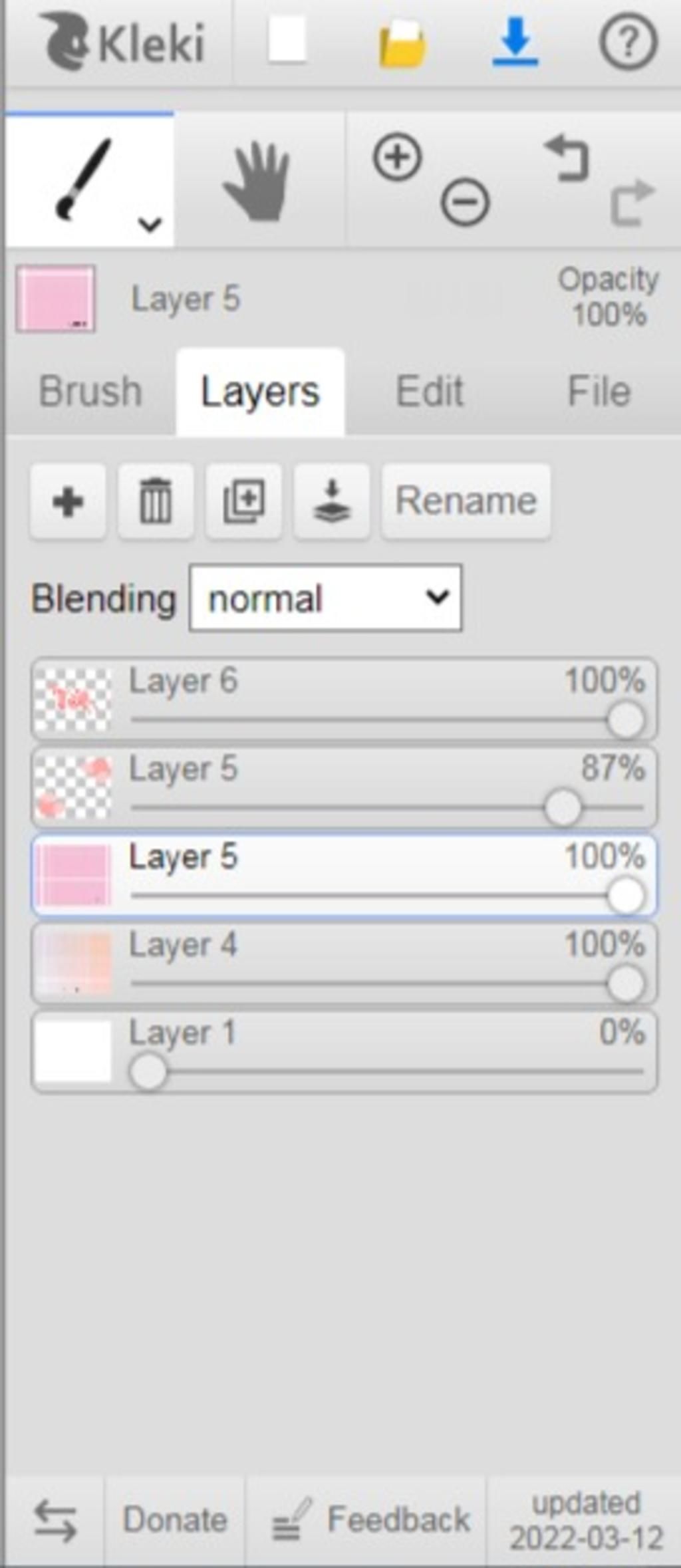
Task: Click the undo arrow icon
Action: (x=567, y=159)
